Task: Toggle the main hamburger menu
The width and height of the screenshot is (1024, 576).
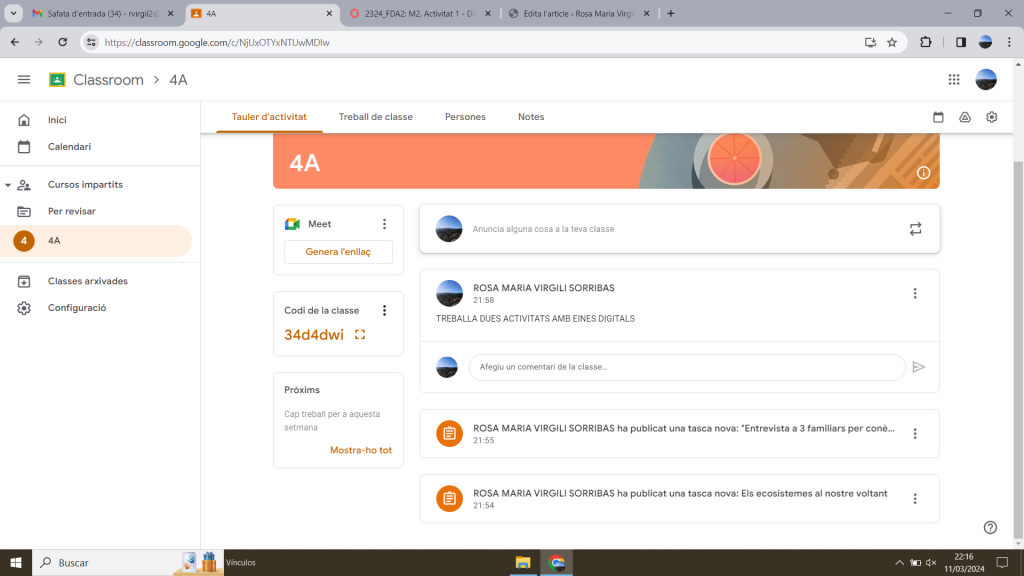Action: pos(24,80)
